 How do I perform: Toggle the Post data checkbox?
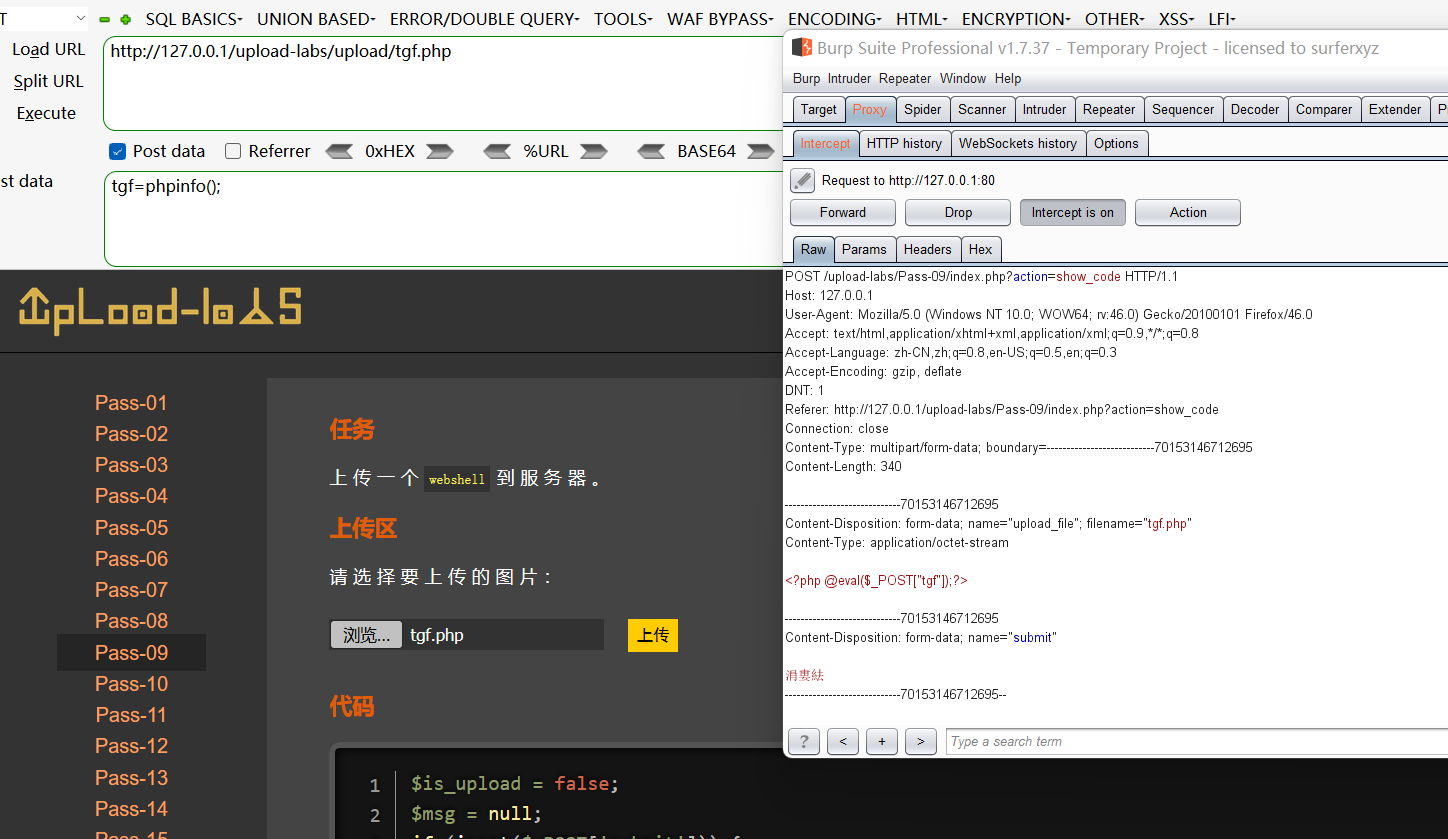coord(117,151)
